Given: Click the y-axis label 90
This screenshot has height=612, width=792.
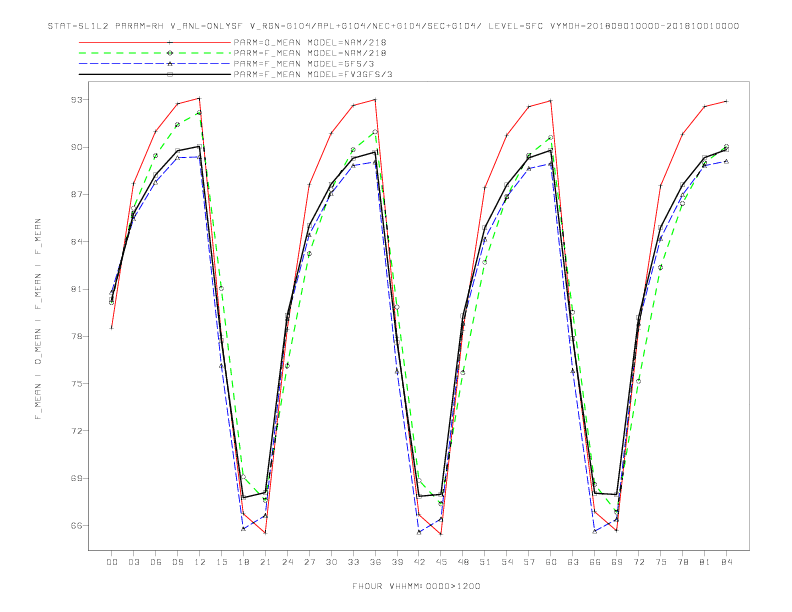Looking at the screenshot, I should [76, 147].
